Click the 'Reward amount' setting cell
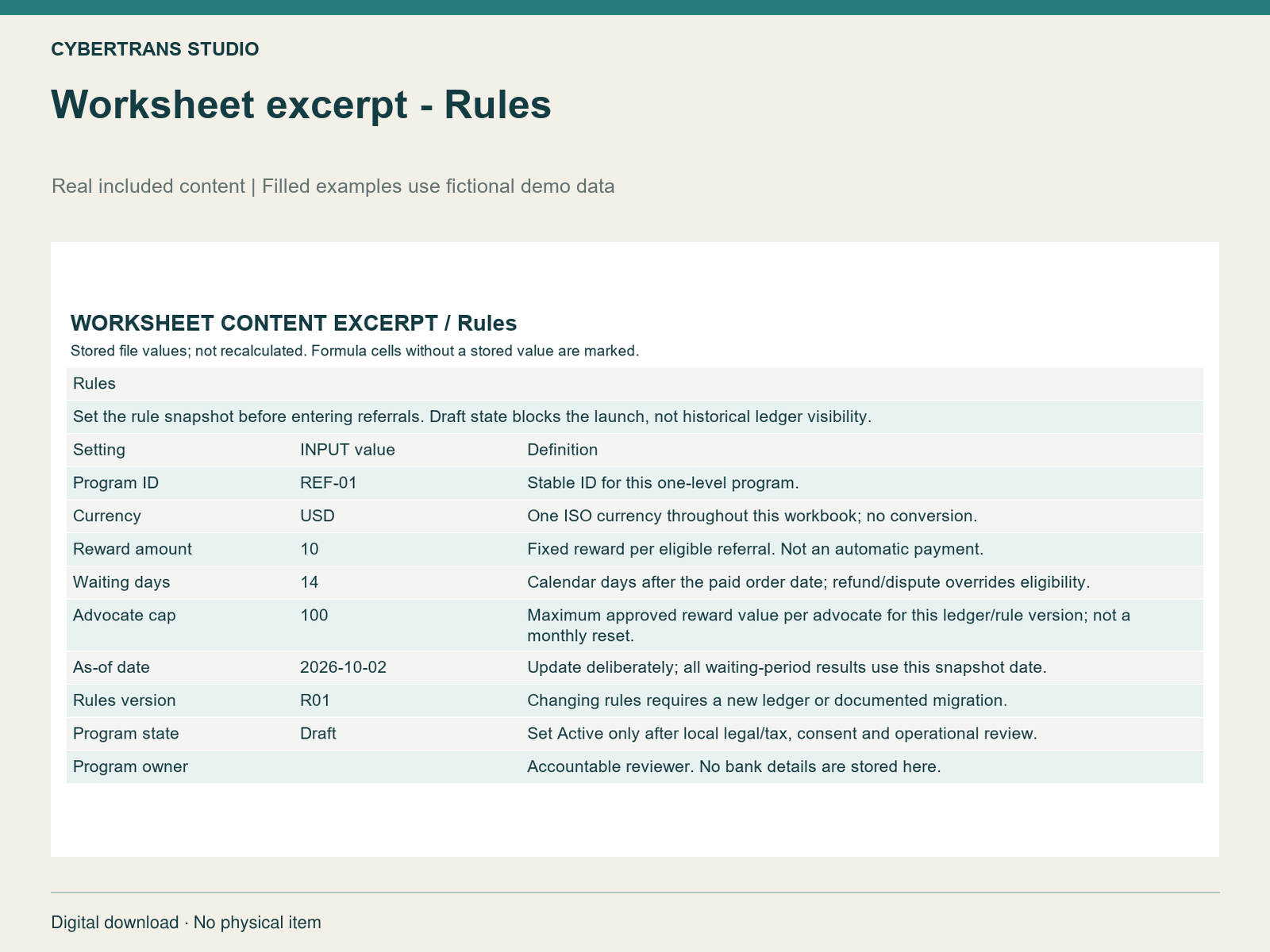1270x952 pixels. tap(180, 549)
